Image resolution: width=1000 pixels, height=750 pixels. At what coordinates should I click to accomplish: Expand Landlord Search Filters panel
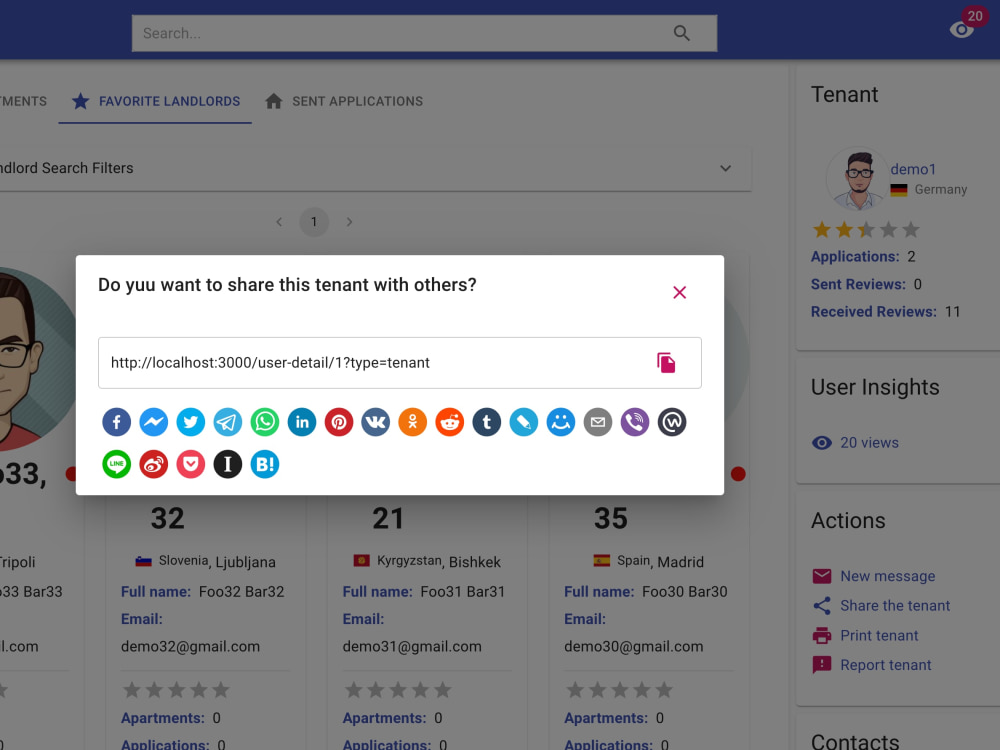pos(376,168)
